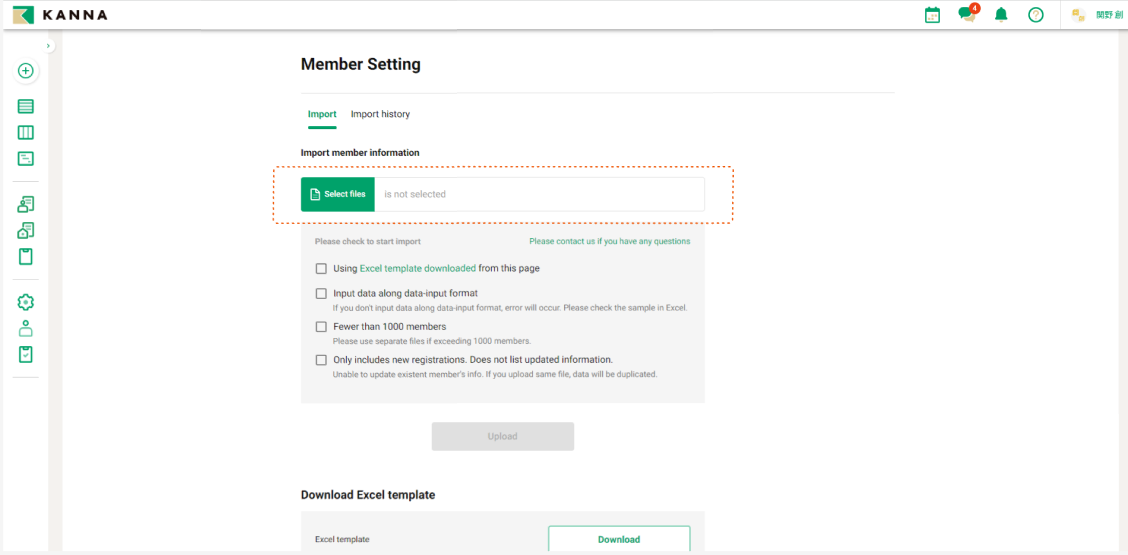Follow 'Please contact us' link
This screenshot has width=1128, height=555.
(x=609, y=241)
